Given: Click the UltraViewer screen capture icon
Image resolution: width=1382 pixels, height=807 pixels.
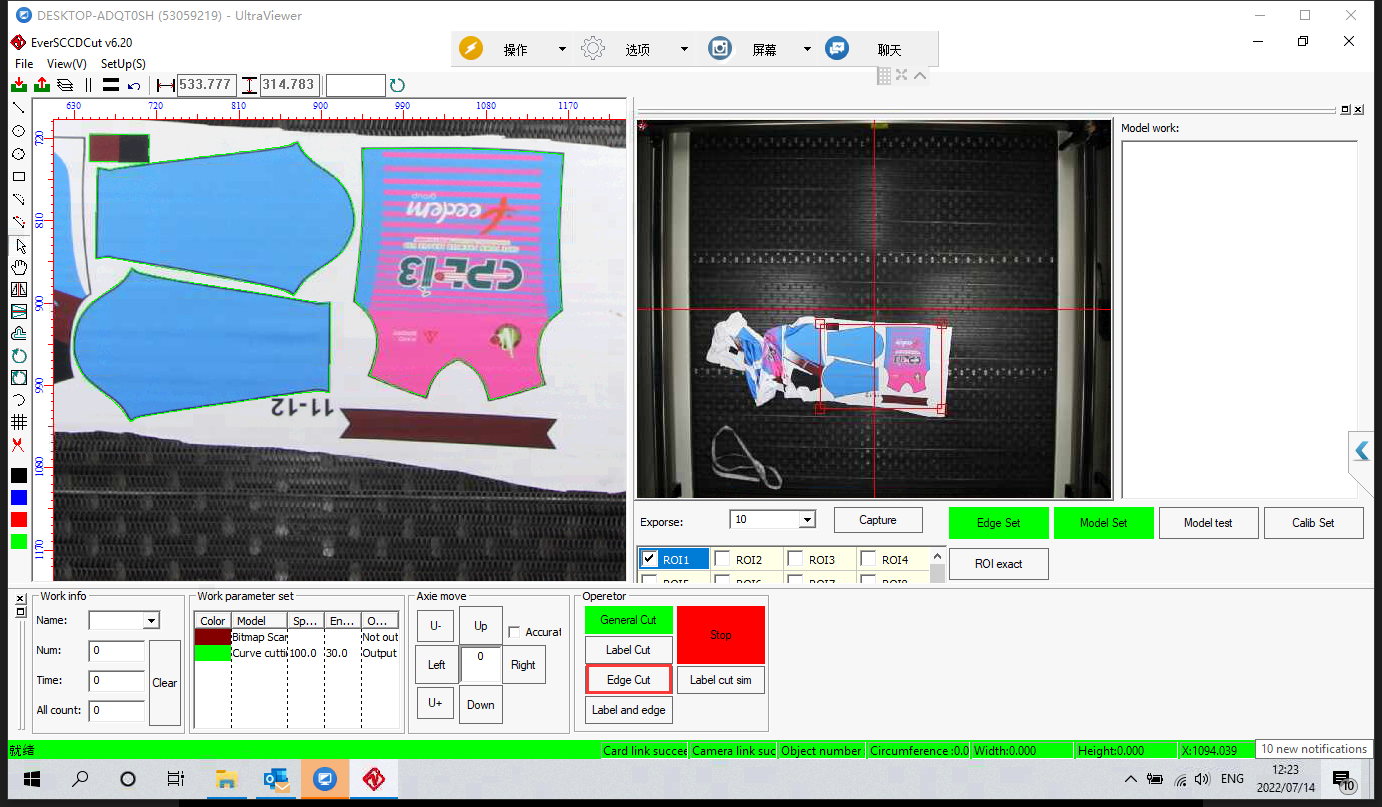Looking at the screenshot, I should click(x=720, y=49).
